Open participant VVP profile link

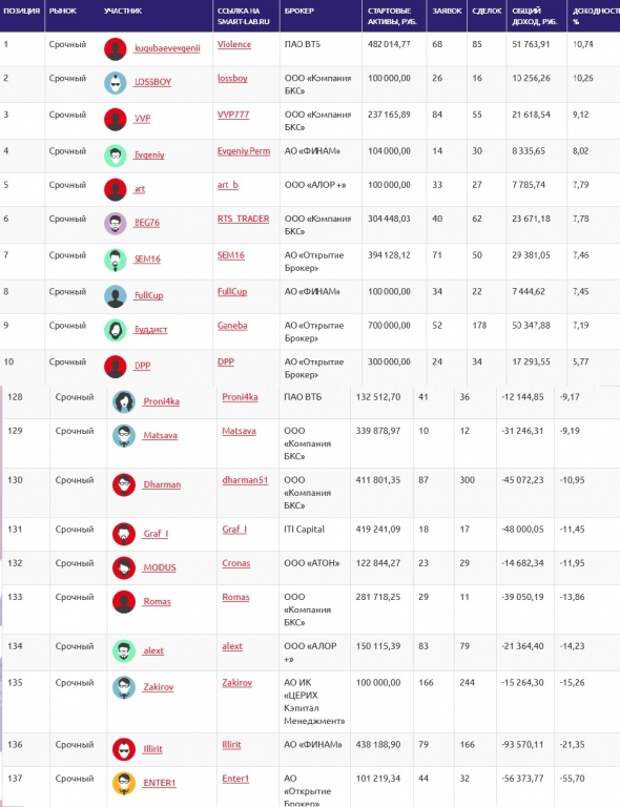click(142, 118)
